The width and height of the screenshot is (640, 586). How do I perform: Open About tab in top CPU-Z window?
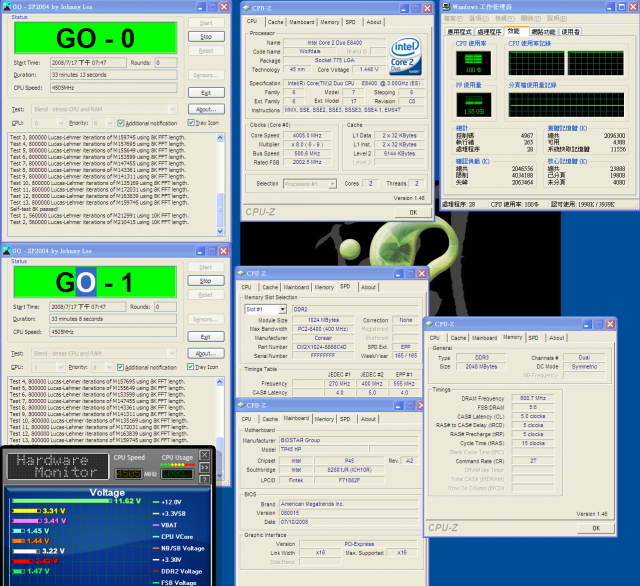click(x=373, y=22)
